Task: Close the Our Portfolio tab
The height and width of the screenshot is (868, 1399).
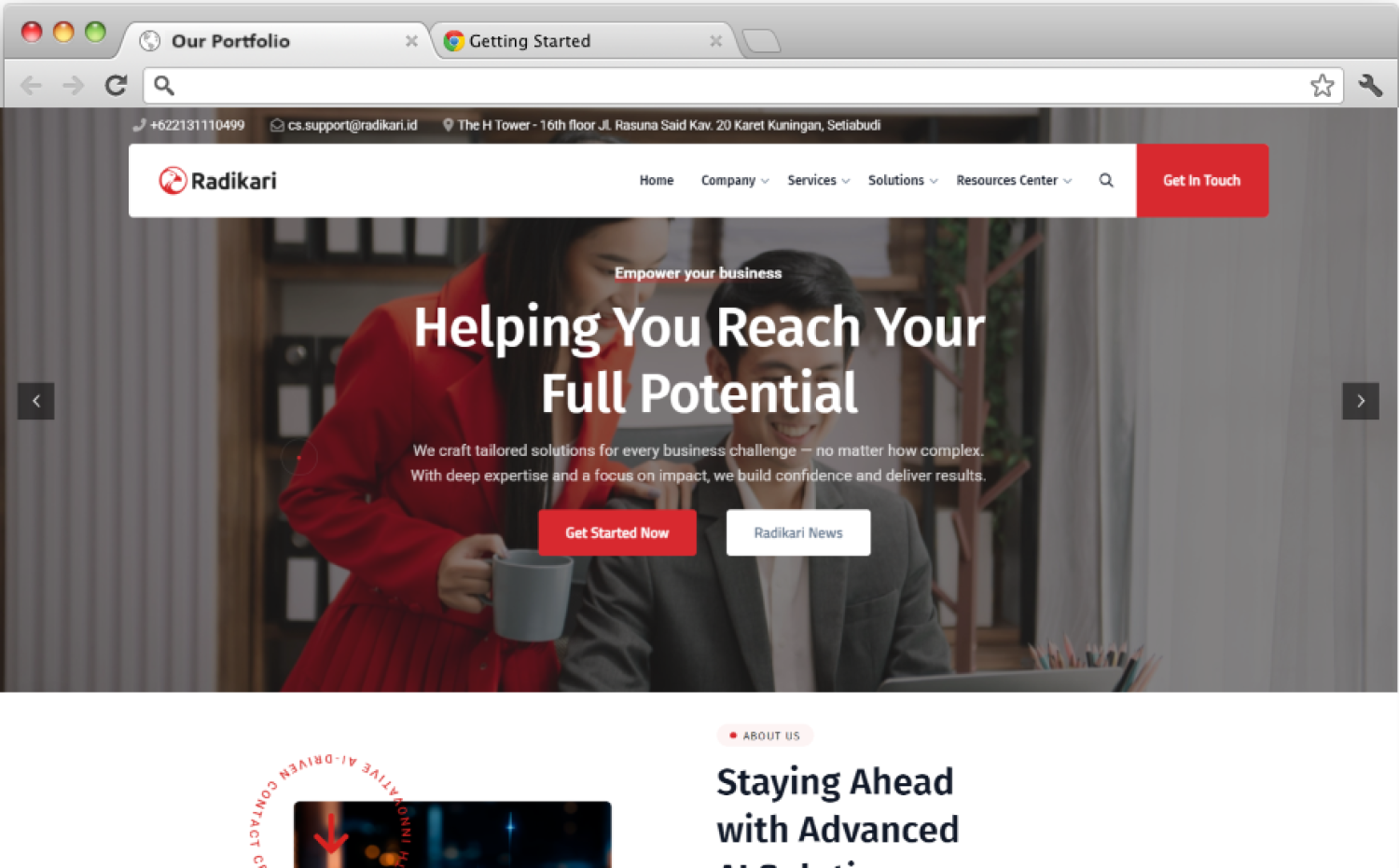Action: [411, 41]
